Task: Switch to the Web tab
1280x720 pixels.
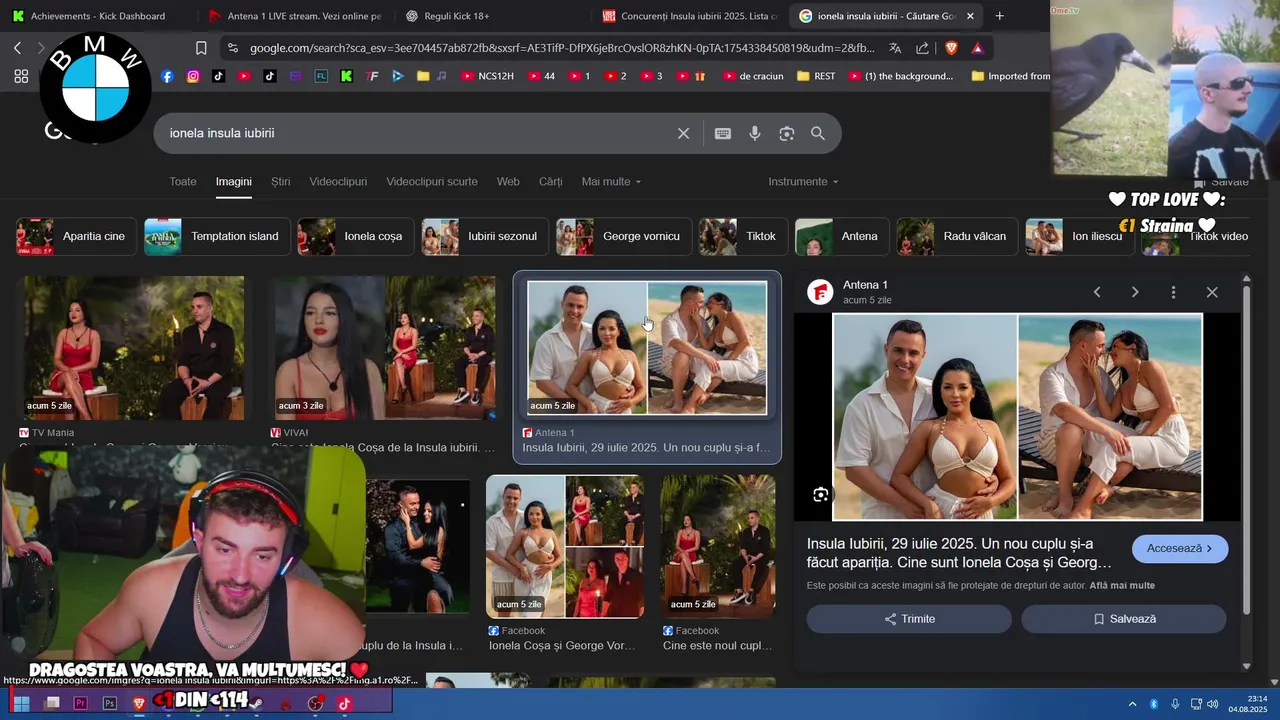Action: tap(508, 182)
